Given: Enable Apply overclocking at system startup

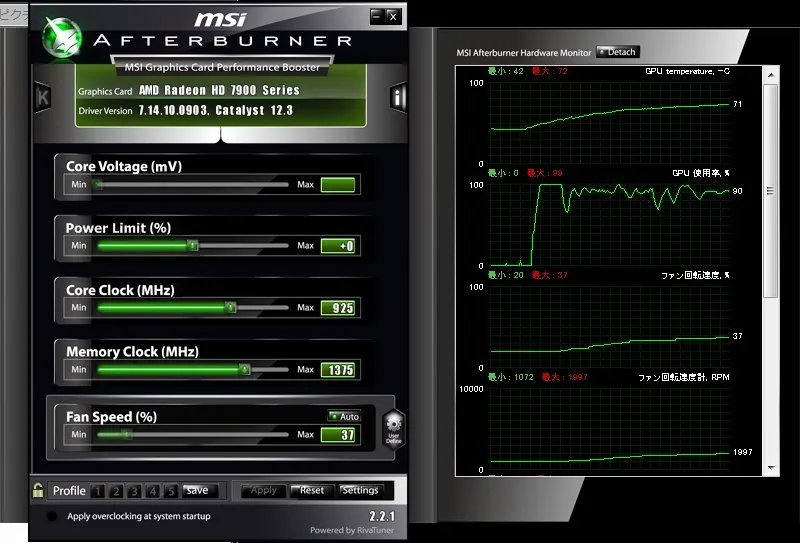Looking at the screenshot, I should tap(52, 516).
